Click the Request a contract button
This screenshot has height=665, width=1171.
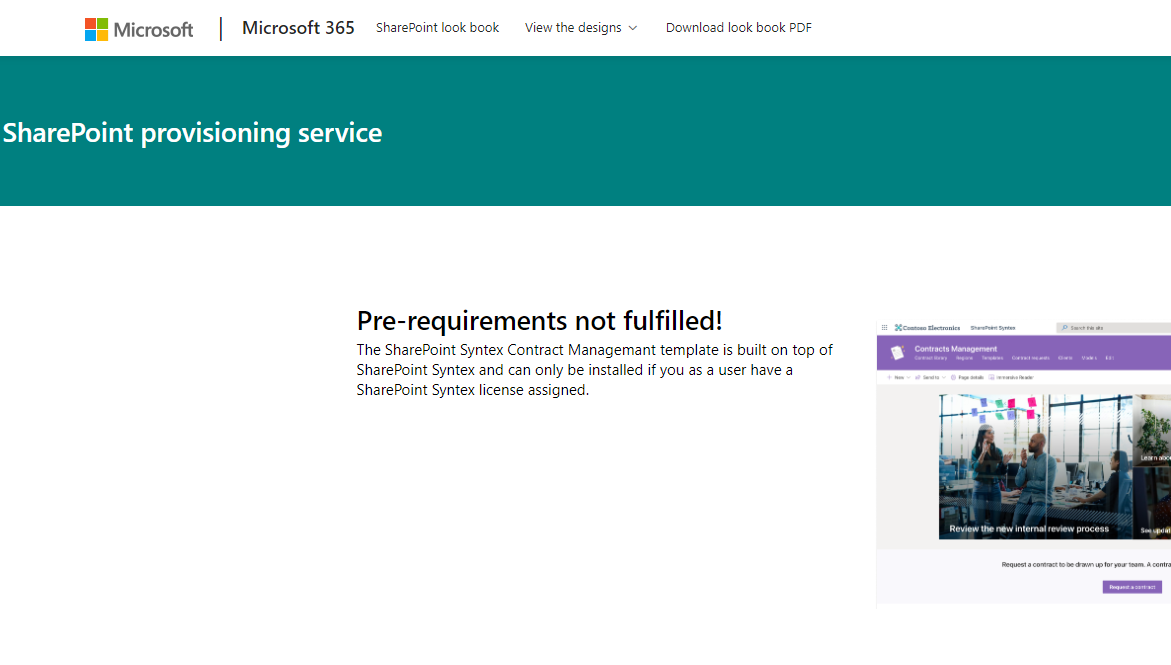[x=1131, y=586]
